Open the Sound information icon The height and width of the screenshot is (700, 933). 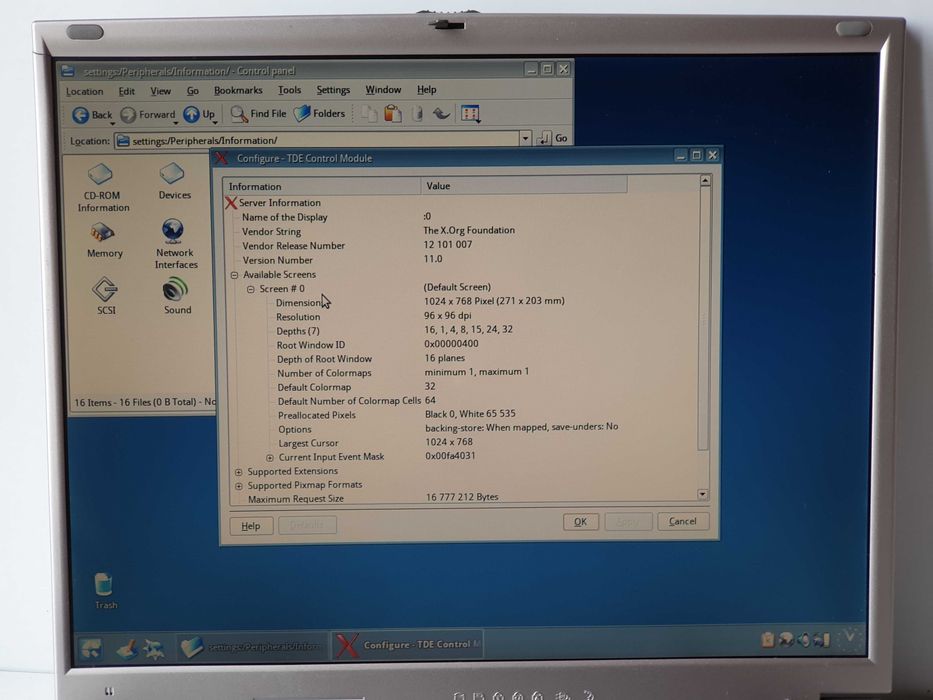[x=177, y=296]
